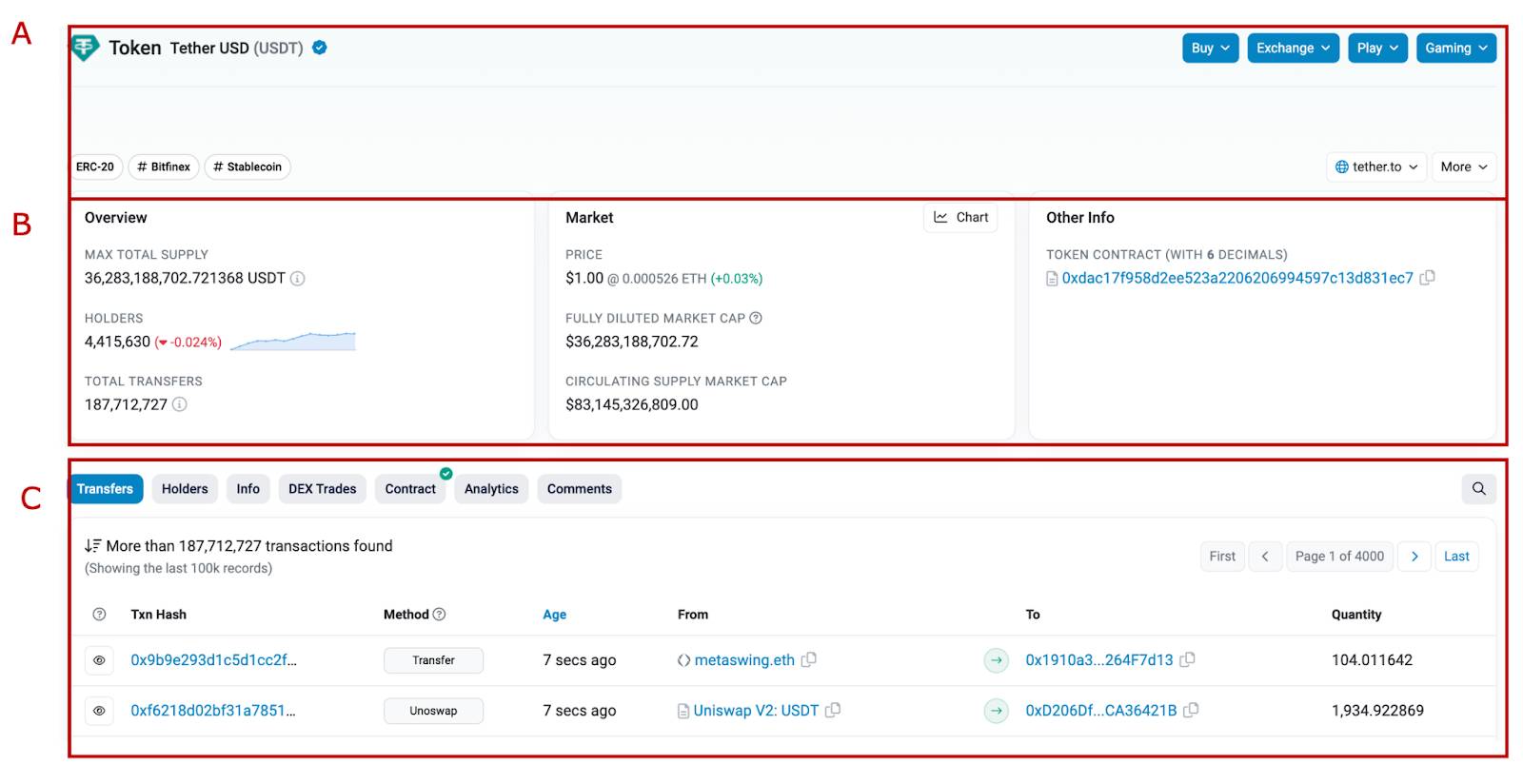This screenshot has height=784, width=1523.
Task: Toggle eye preview for 0x9b9e293d1c5d1cc2f transaction
Action: pos(99,660)
